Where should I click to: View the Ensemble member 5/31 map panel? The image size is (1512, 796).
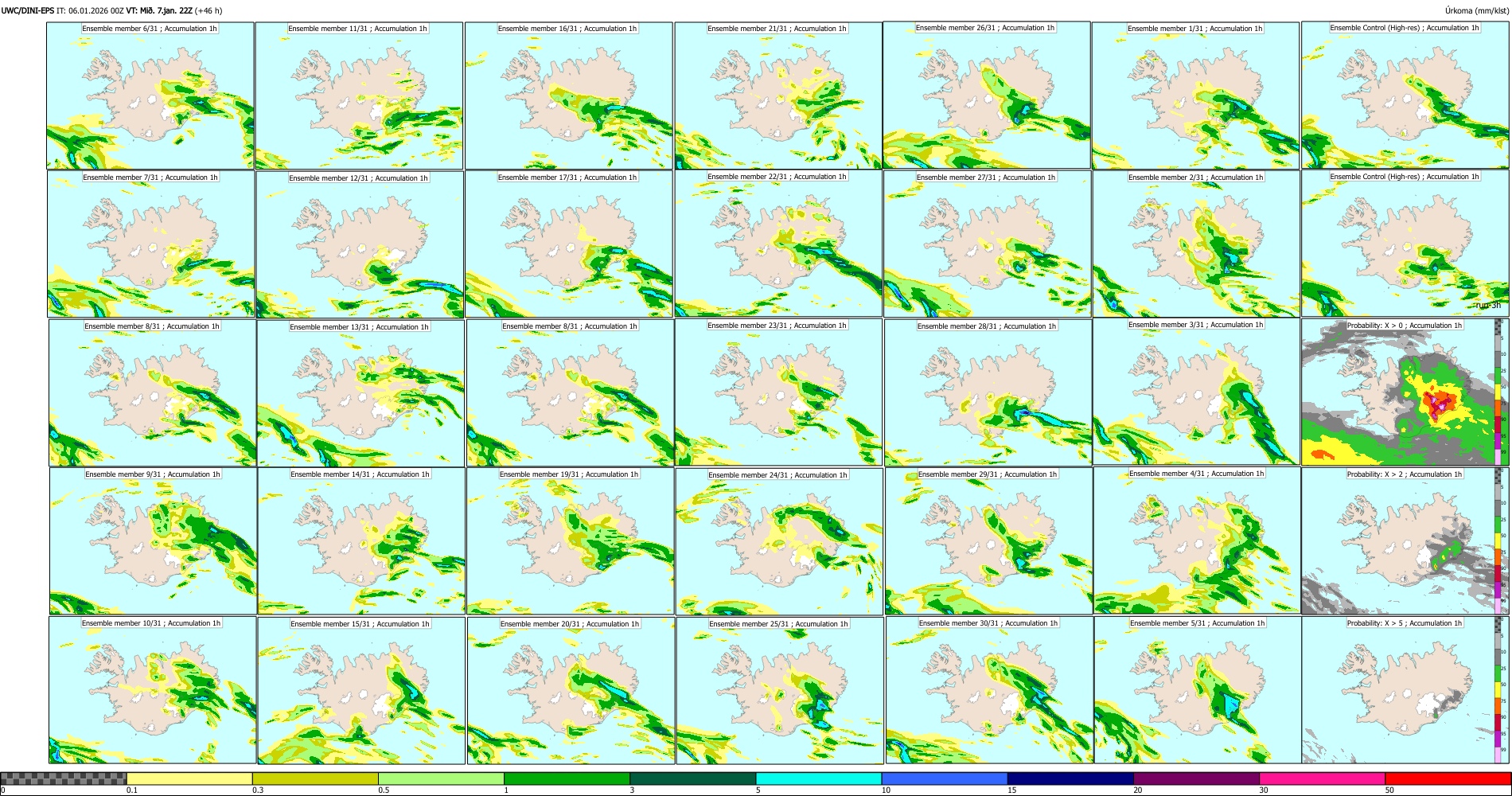point(1198,690)
